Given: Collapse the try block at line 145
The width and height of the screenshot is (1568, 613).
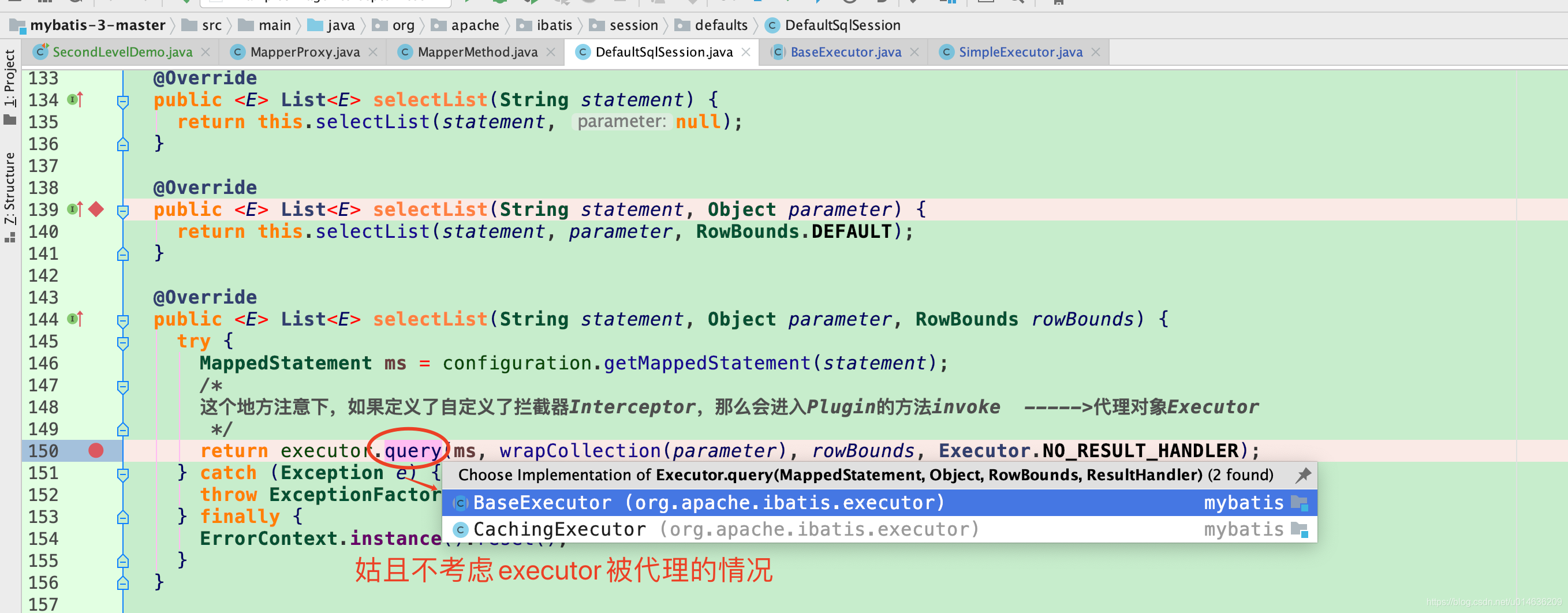Looking at the screenshot, I should coord(123,342).
